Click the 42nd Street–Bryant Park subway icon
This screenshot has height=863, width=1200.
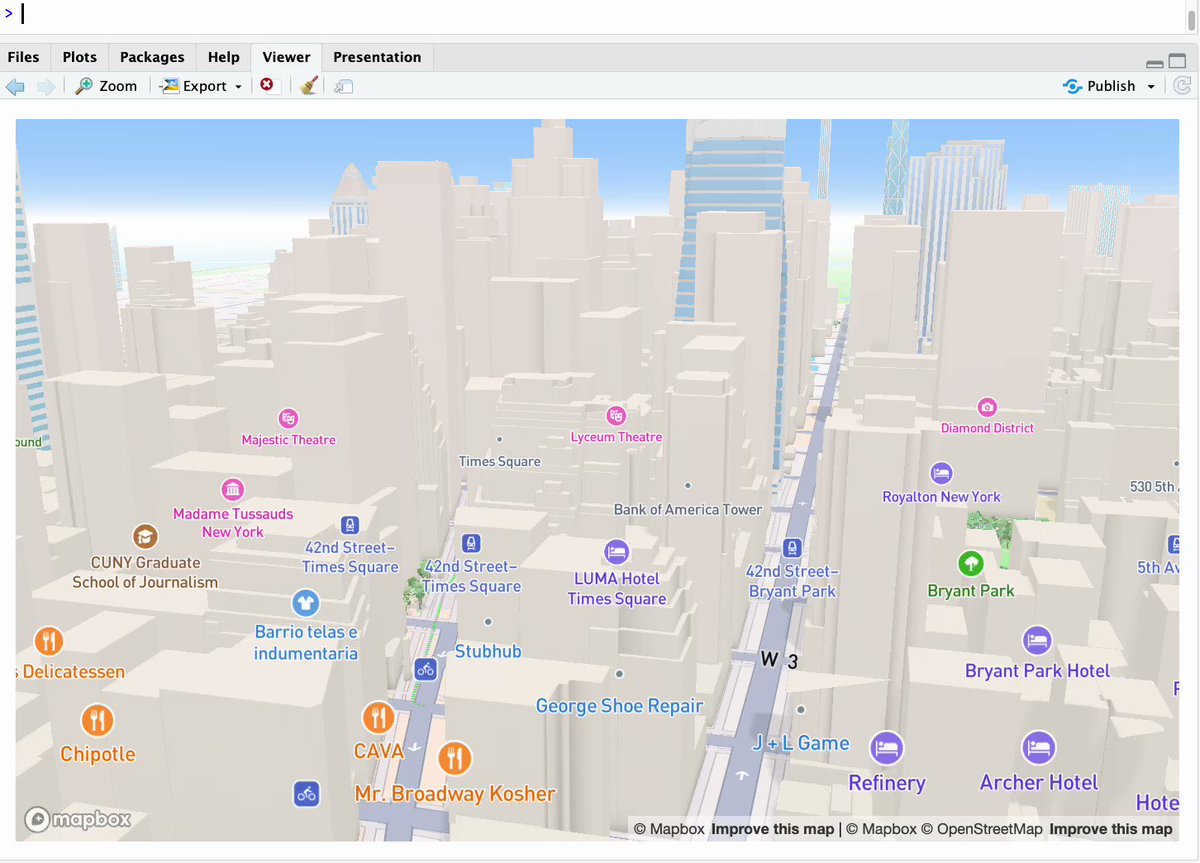click(792, 548)
